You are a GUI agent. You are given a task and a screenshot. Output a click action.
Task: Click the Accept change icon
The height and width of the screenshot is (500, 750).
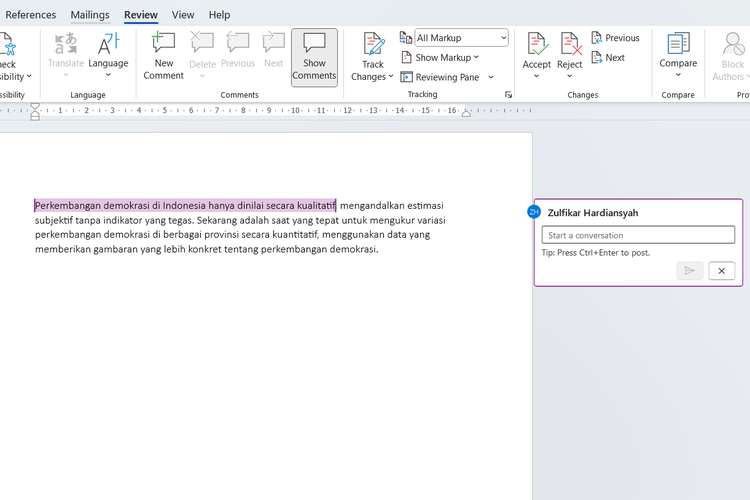[x=537, y=44]
